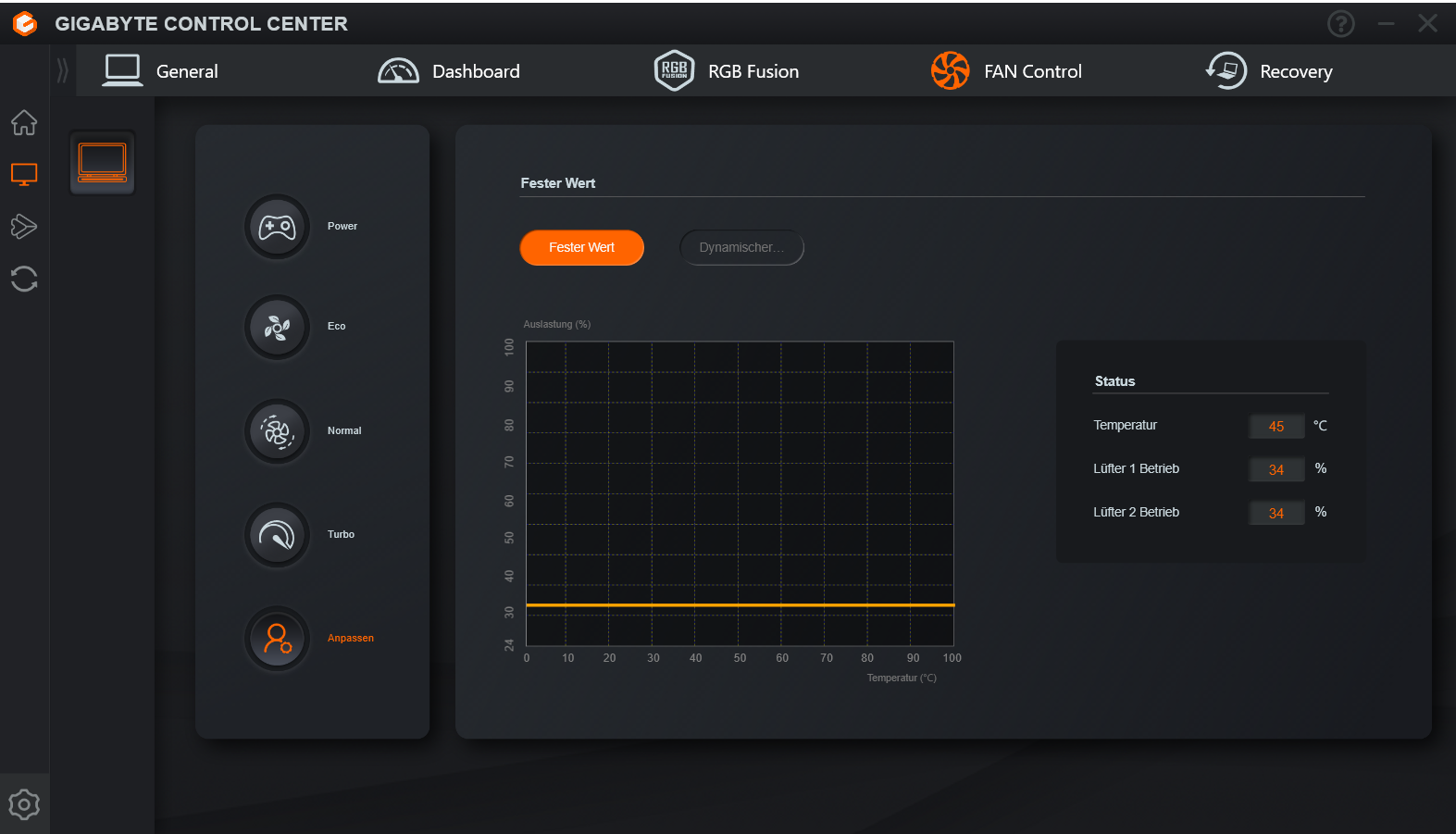The height and width of the screenshot is (834, 1456).
Task: Open the home icon in left sidebar
Action: (x=24, y=122)
